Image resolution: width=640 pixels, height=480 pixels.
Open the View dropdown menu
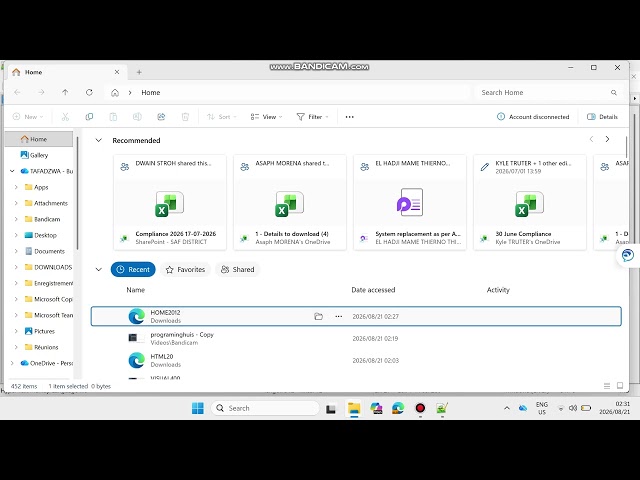point(266,117)
